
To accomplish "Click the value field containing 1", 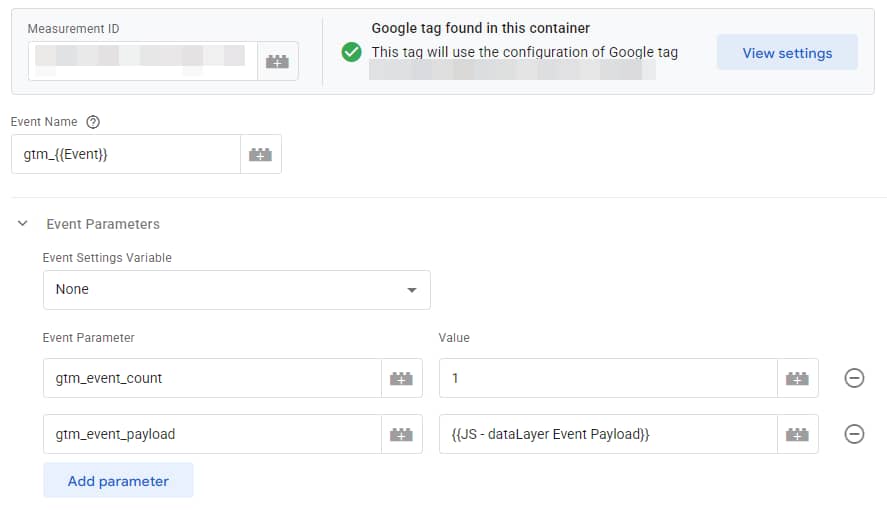I will [607, 378].
